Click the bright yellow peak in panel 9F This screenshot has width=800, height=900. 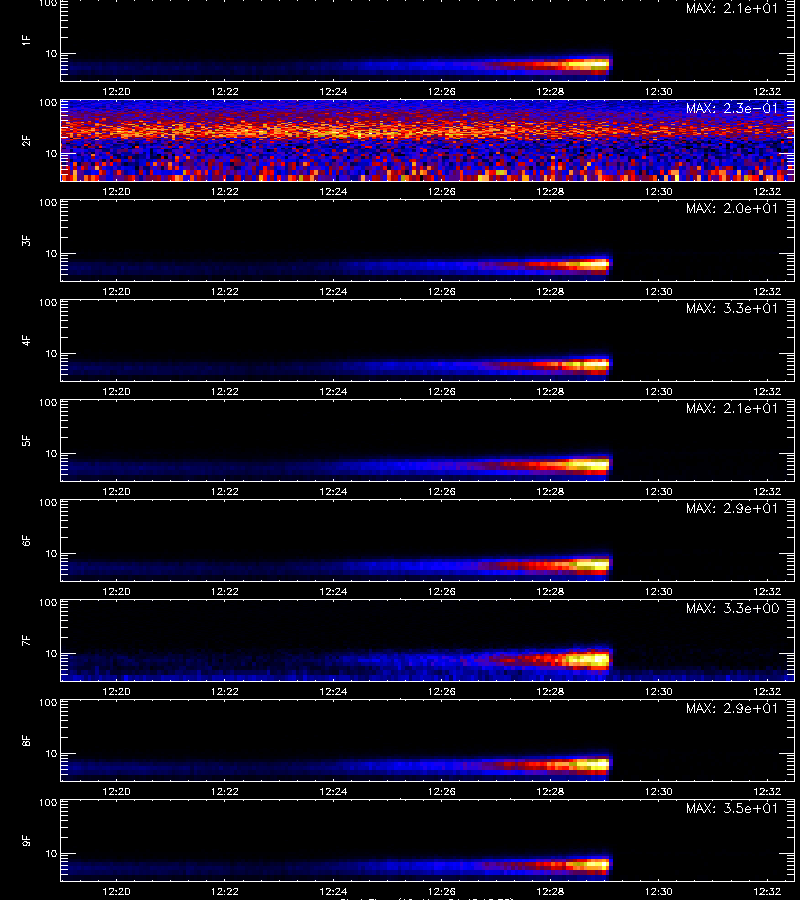pos(590,864)
